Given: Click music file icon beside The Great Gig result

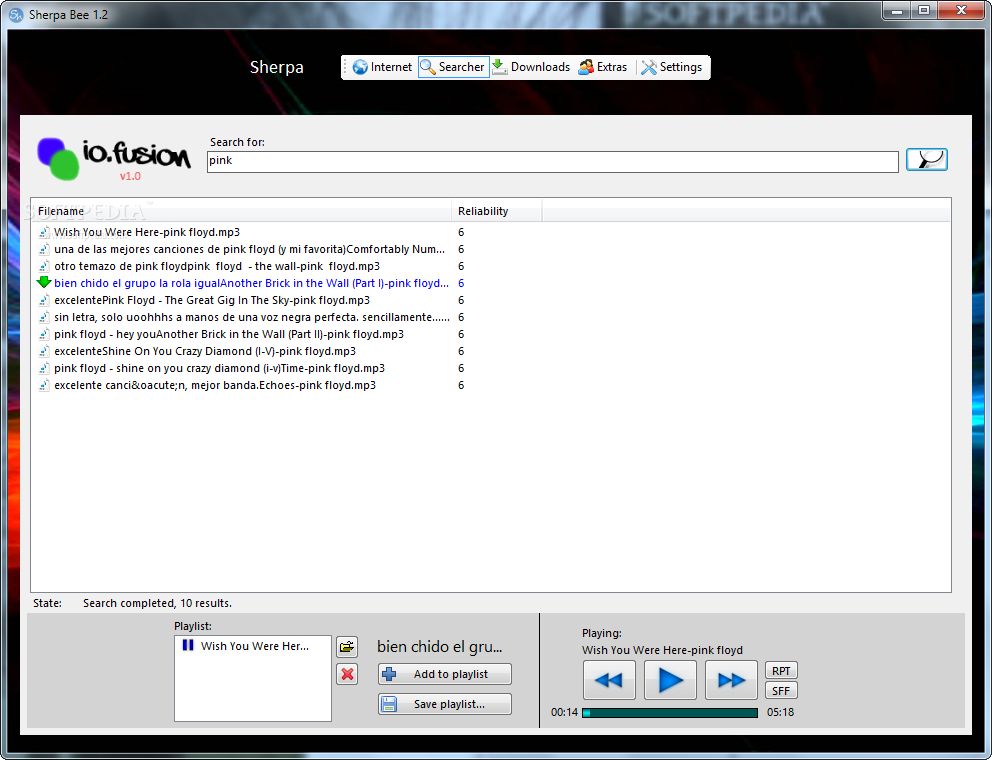Looking at the screenshot, I should (x=44, y=301).
